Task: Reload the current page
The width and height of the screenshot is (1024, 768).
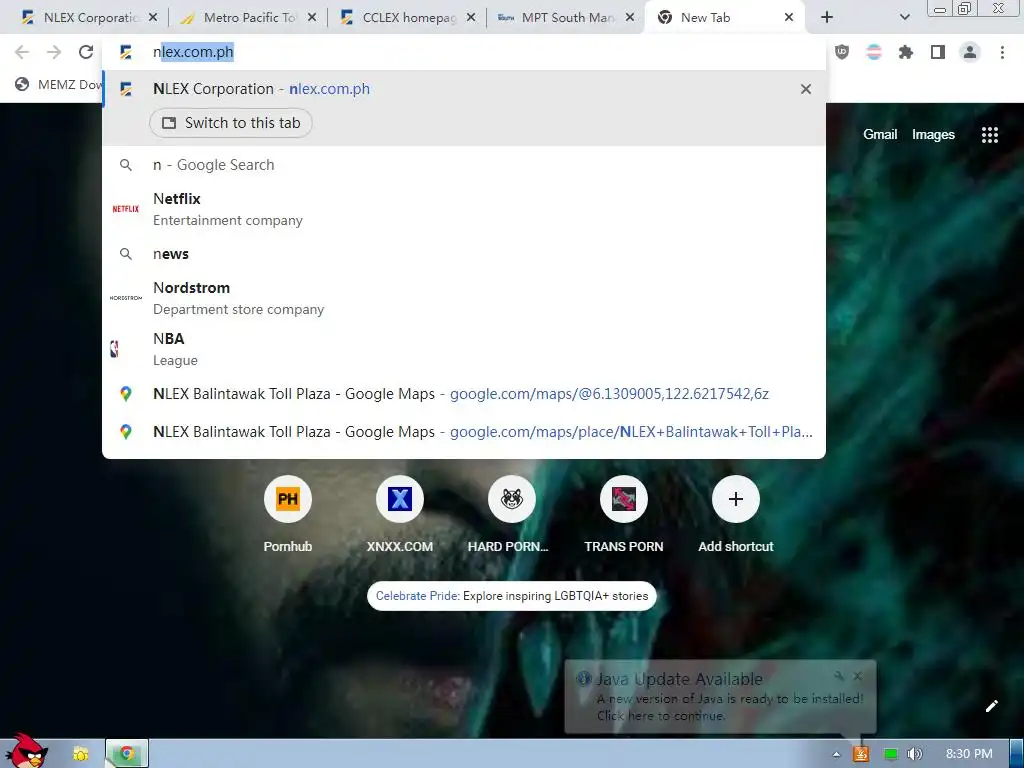Action: click(86, 52)
